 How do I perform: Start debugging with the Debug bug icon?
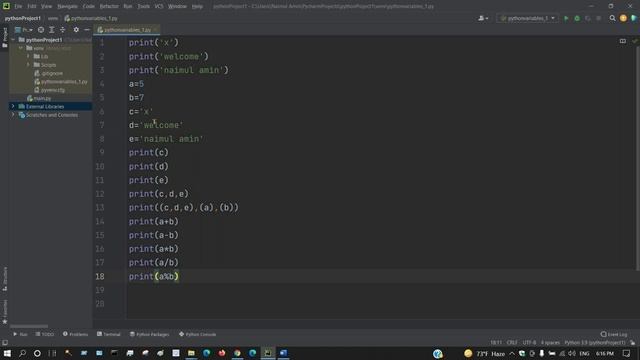pyautogui.click(x=577, y=18)
